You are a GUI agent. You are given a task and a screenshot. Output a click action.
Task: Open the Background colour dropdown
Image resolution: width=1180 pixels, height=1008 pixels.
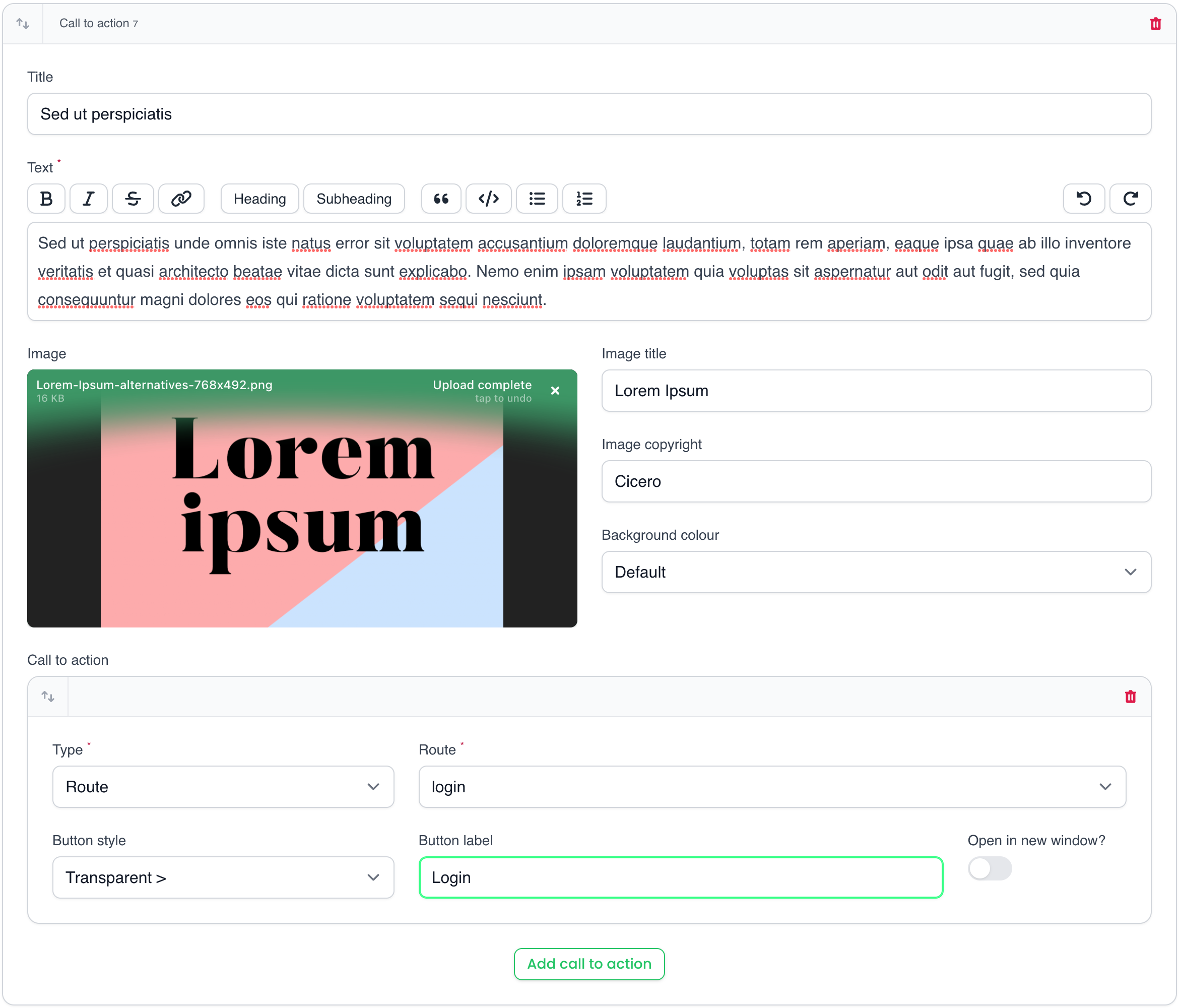pyautogui.click(x=876, y=572)
